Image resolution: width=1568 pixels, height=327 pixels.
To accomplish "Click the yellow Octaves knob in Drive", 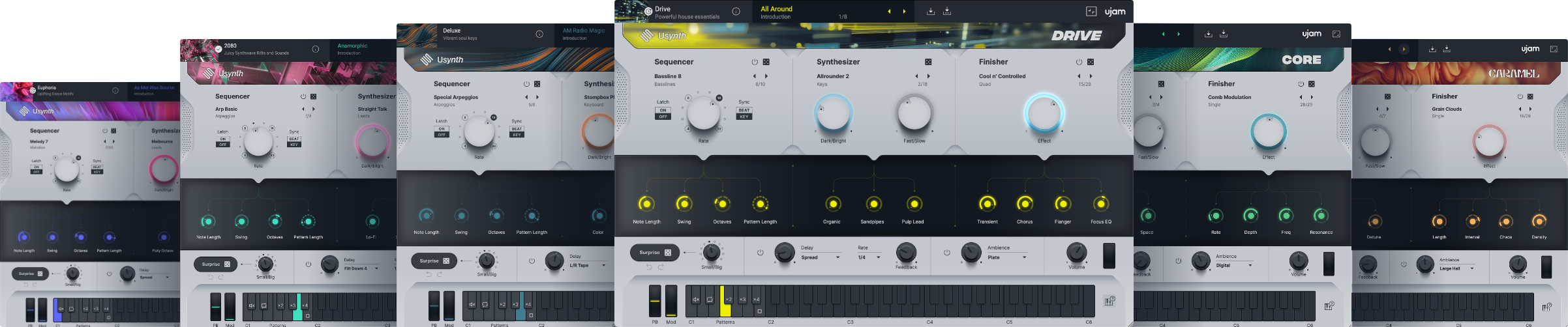I will pyautogui.click(x=722, y=204).
